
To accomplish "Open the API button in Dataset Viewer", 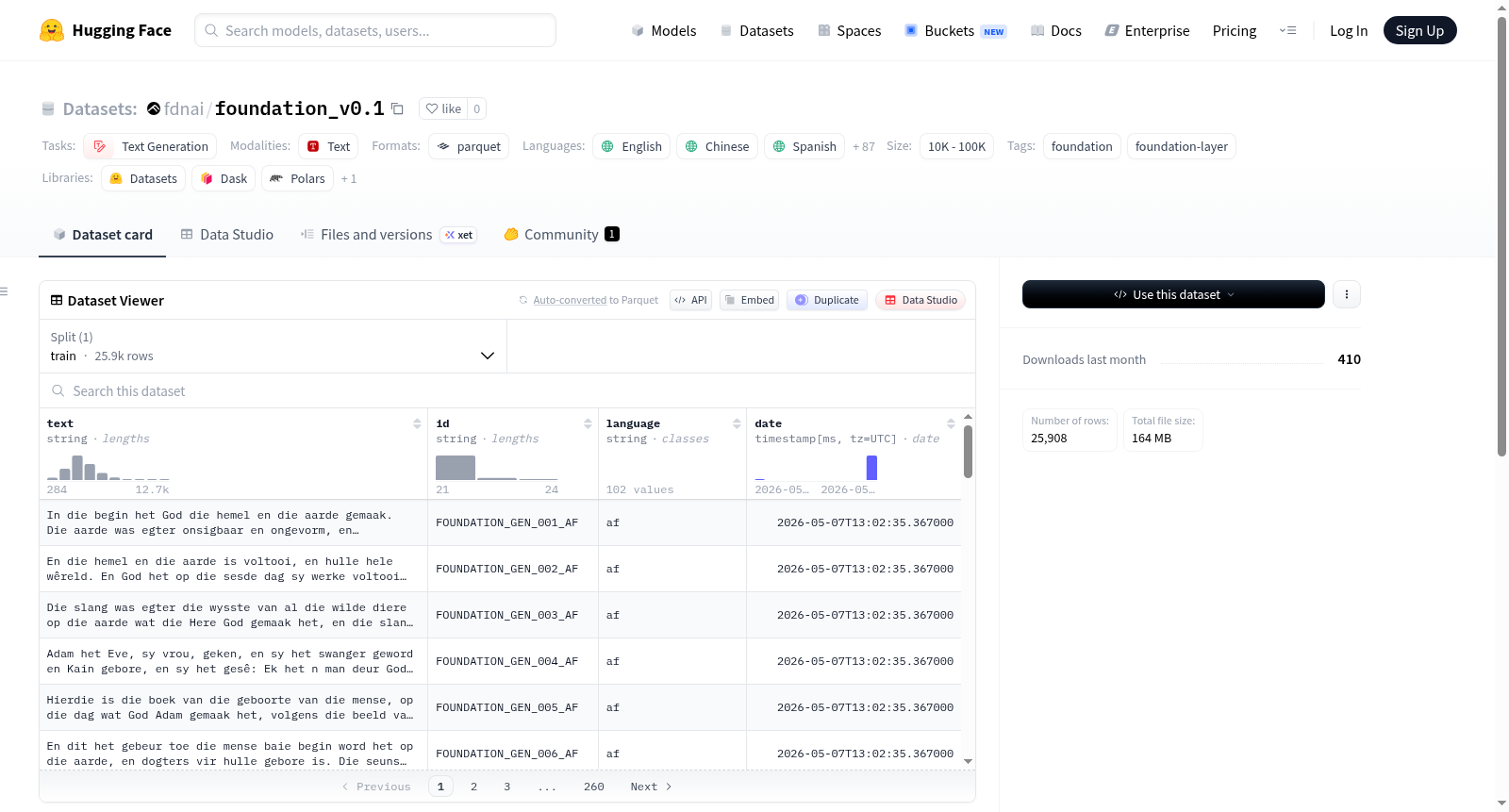I will (x=690, y=300).
